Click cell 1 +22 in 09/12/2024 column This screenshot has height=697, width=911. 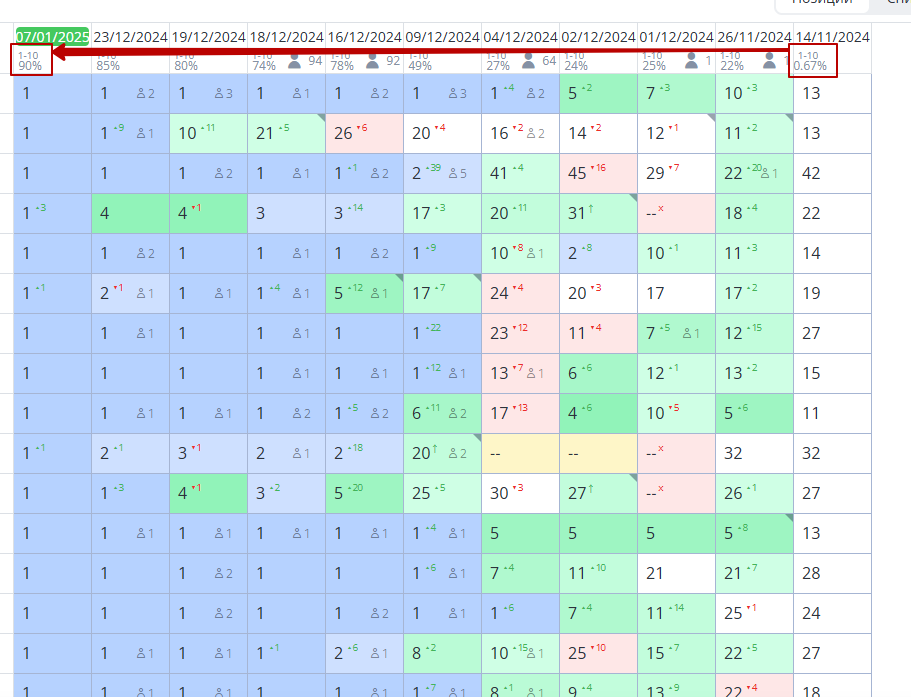tap(442, 333)
